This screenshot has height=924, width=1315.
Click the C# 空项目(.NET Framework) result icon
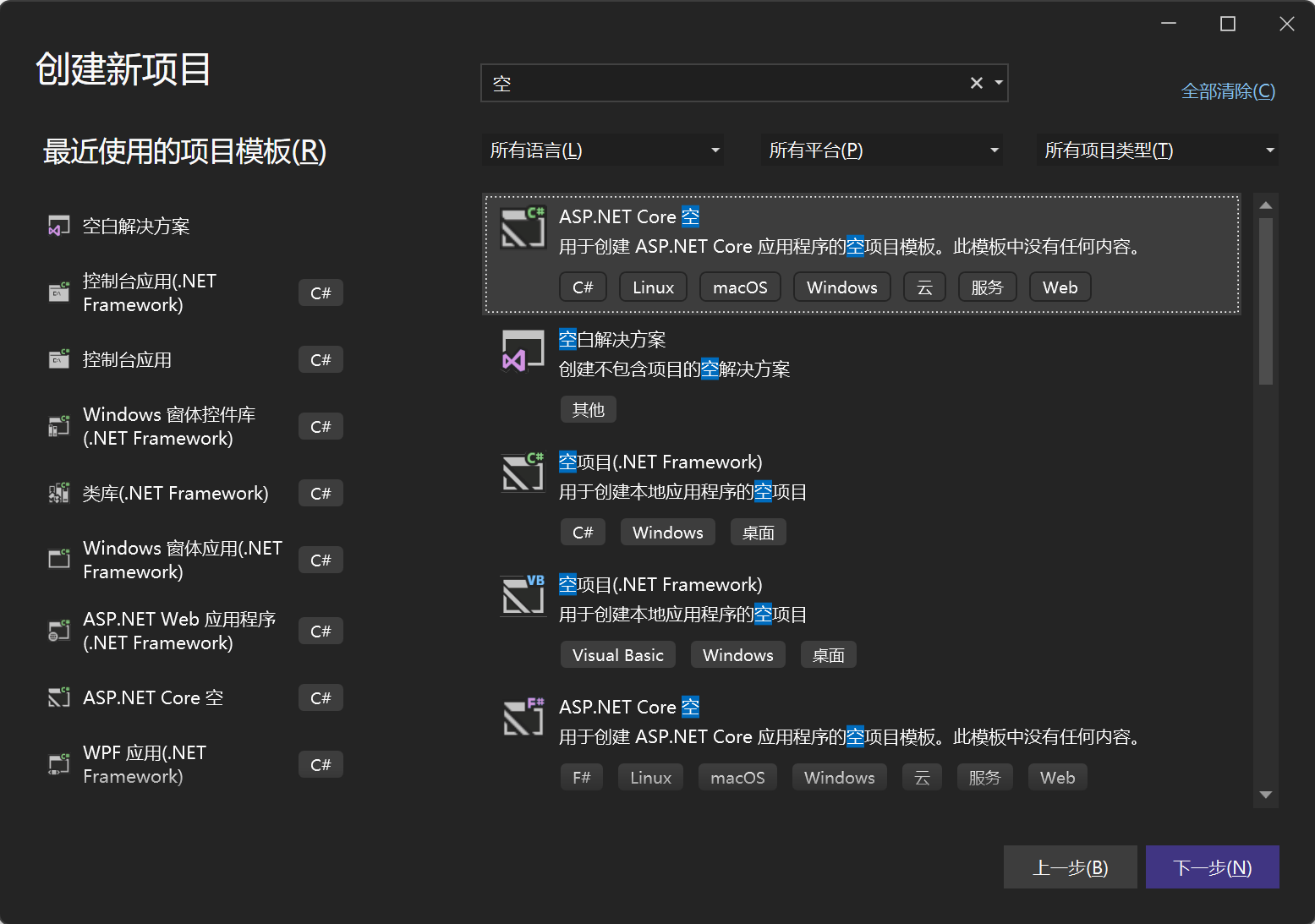523,472
